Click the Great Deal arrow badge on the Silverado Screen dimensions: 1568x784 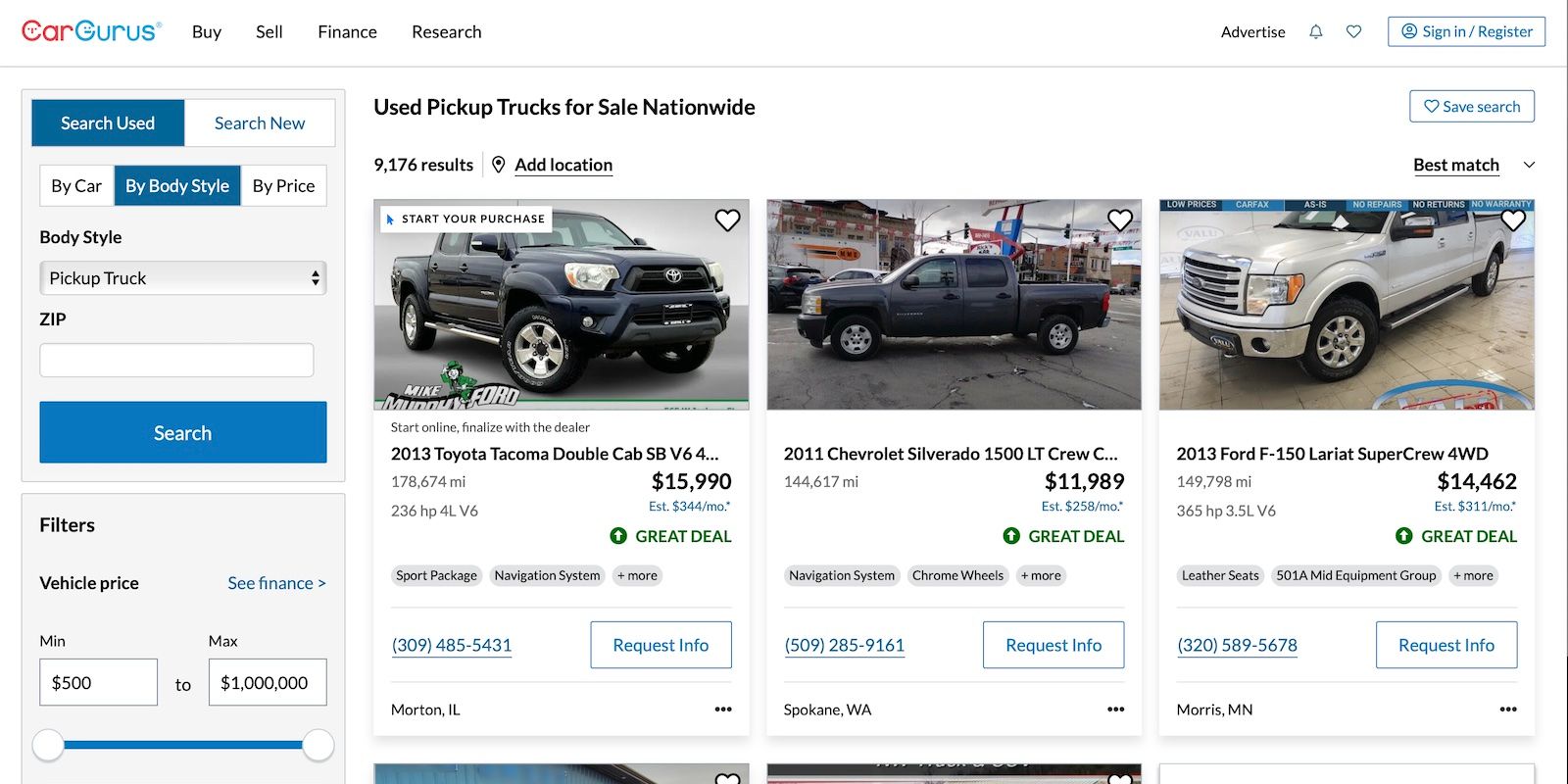tap(1010, 536)
